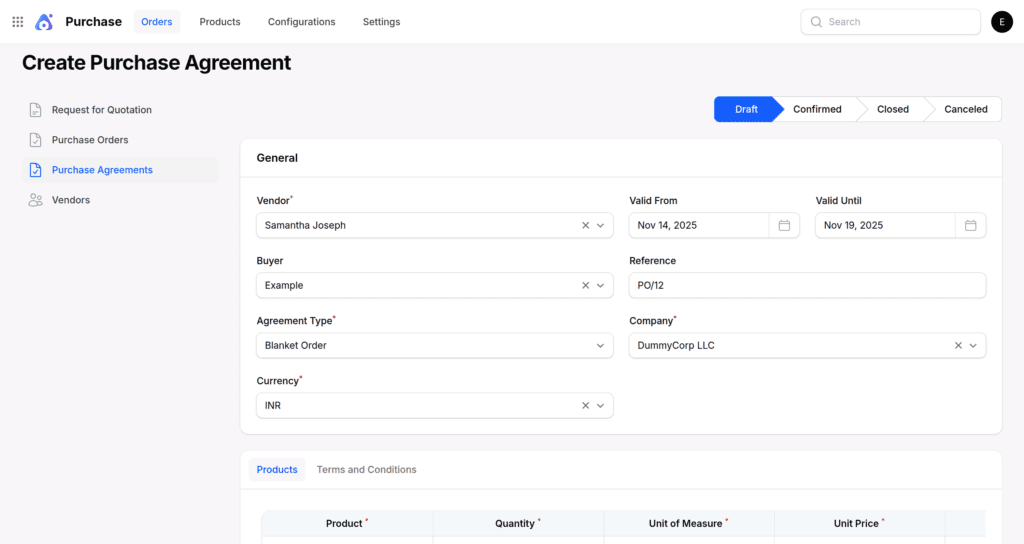Screen dimensions: 1024x544
Task: Clear the Buyer field value
Action: (x=586, y=286)
